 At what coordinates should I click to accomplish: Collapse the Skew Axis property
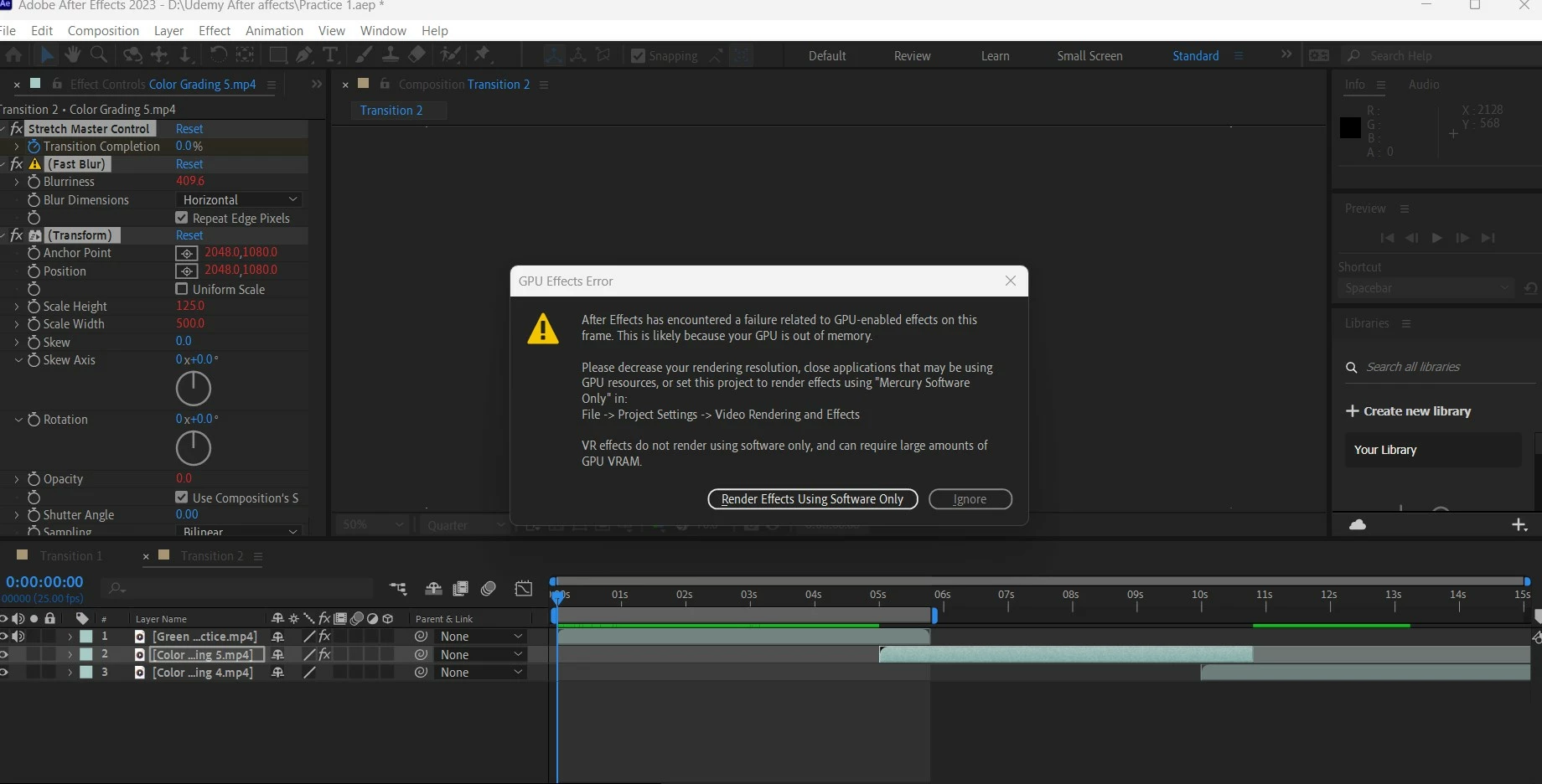coord(18,360)
